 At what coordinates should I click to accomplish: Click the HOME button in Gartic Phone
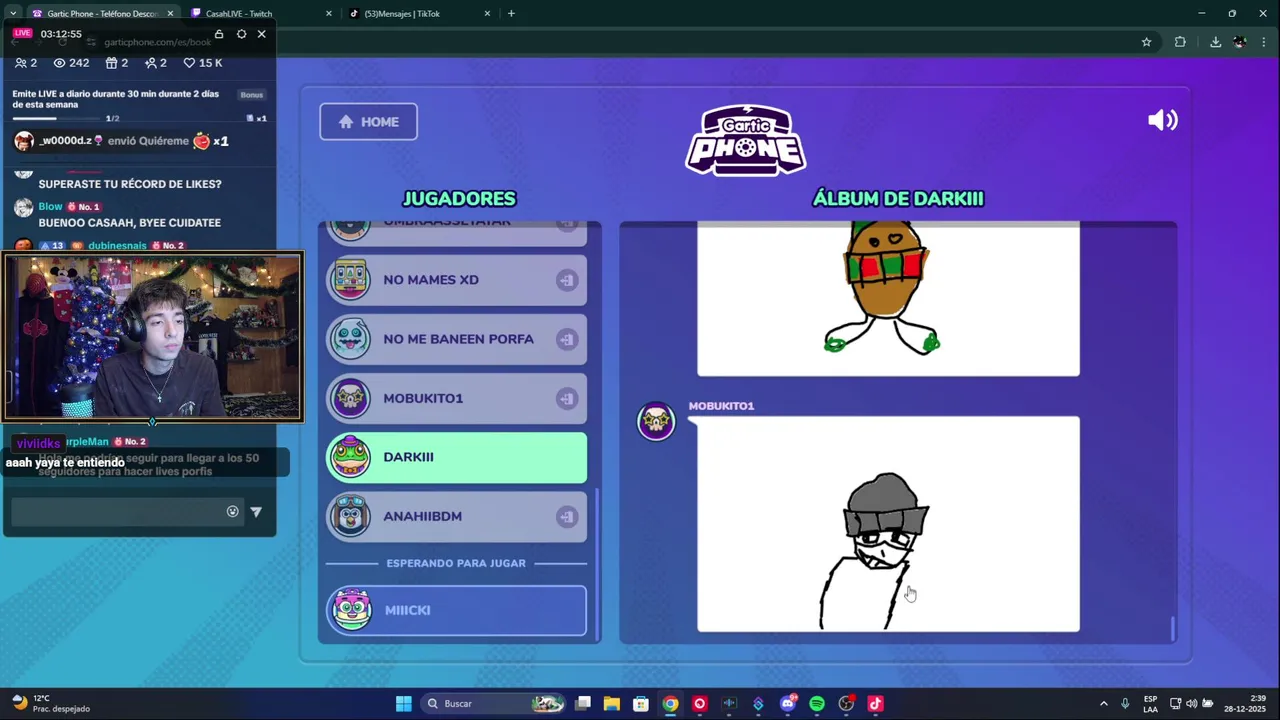[368, 122]
